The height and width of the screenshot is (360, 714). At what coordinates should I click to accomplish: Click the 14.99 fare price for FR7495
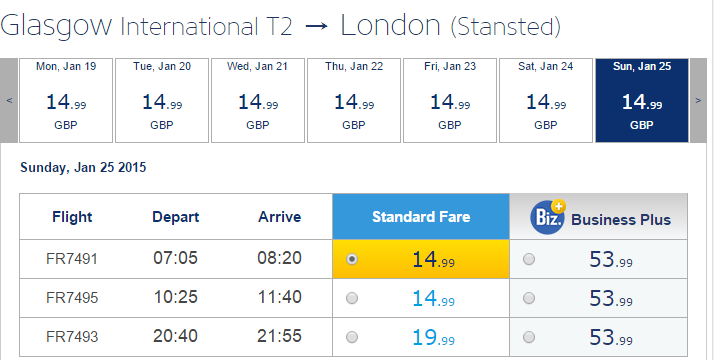433,299
